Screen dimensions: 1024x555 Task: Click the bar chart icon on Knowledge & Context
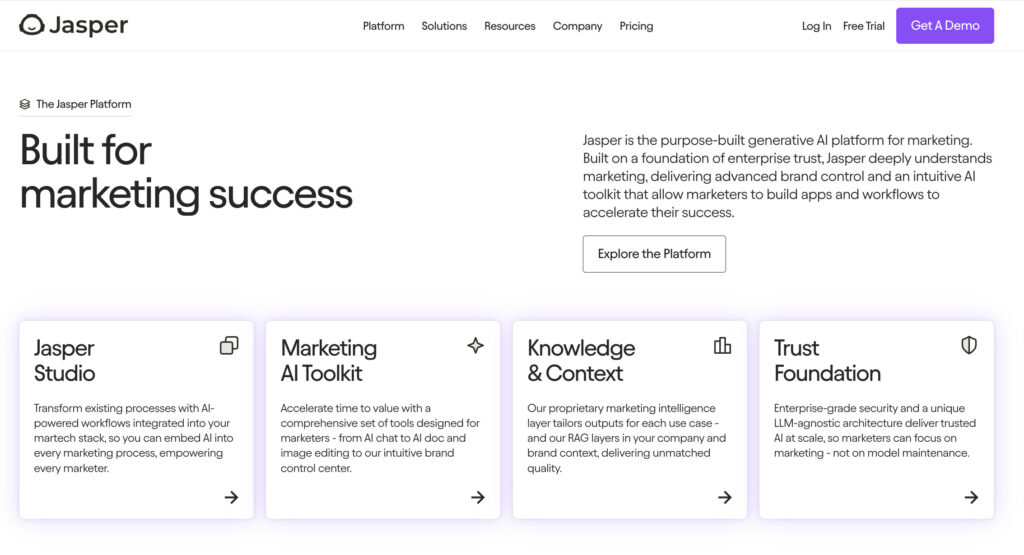(x=722, y=345)
